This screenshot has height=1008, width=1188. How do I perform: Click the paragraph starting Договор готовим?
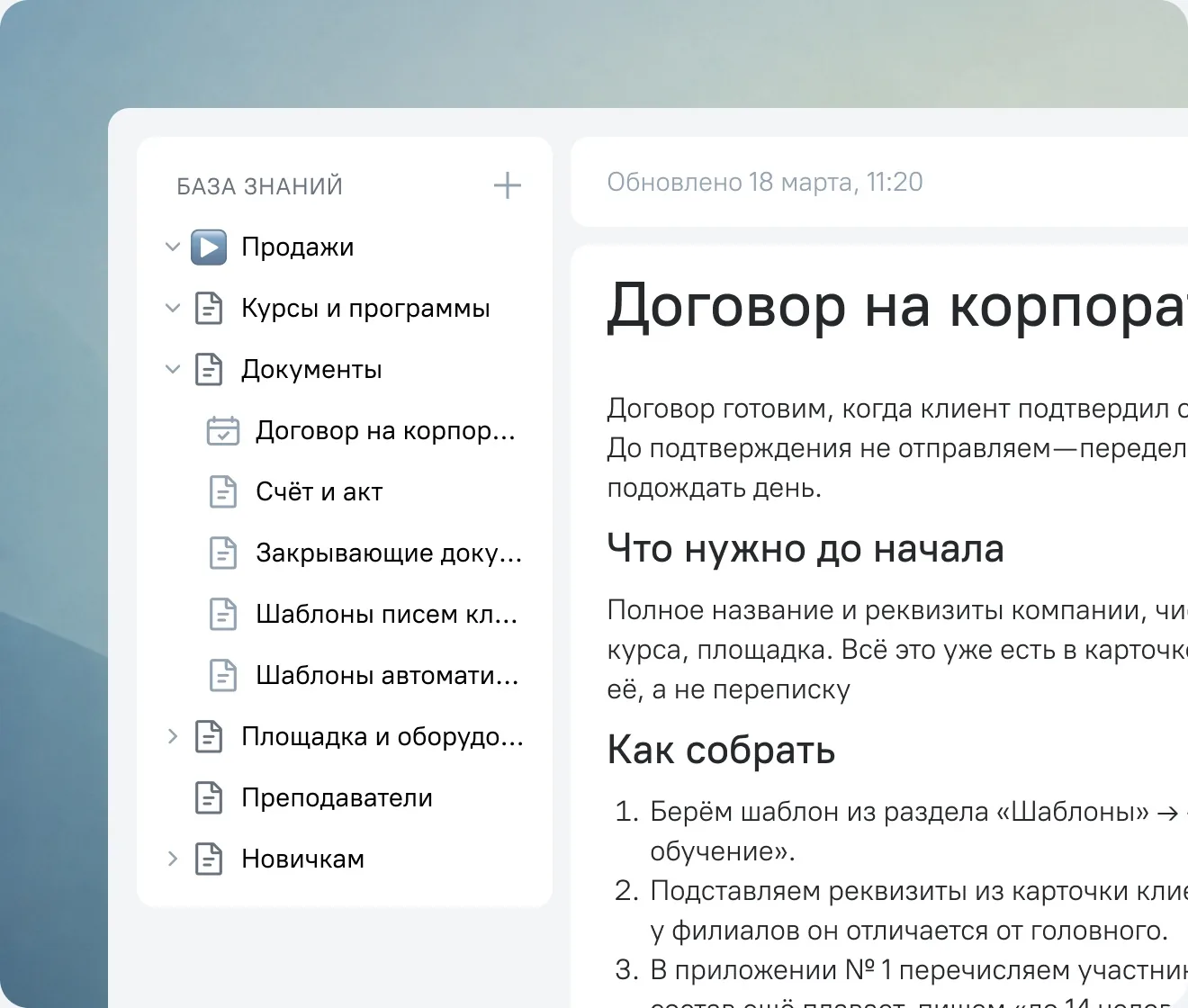point(897,448)
